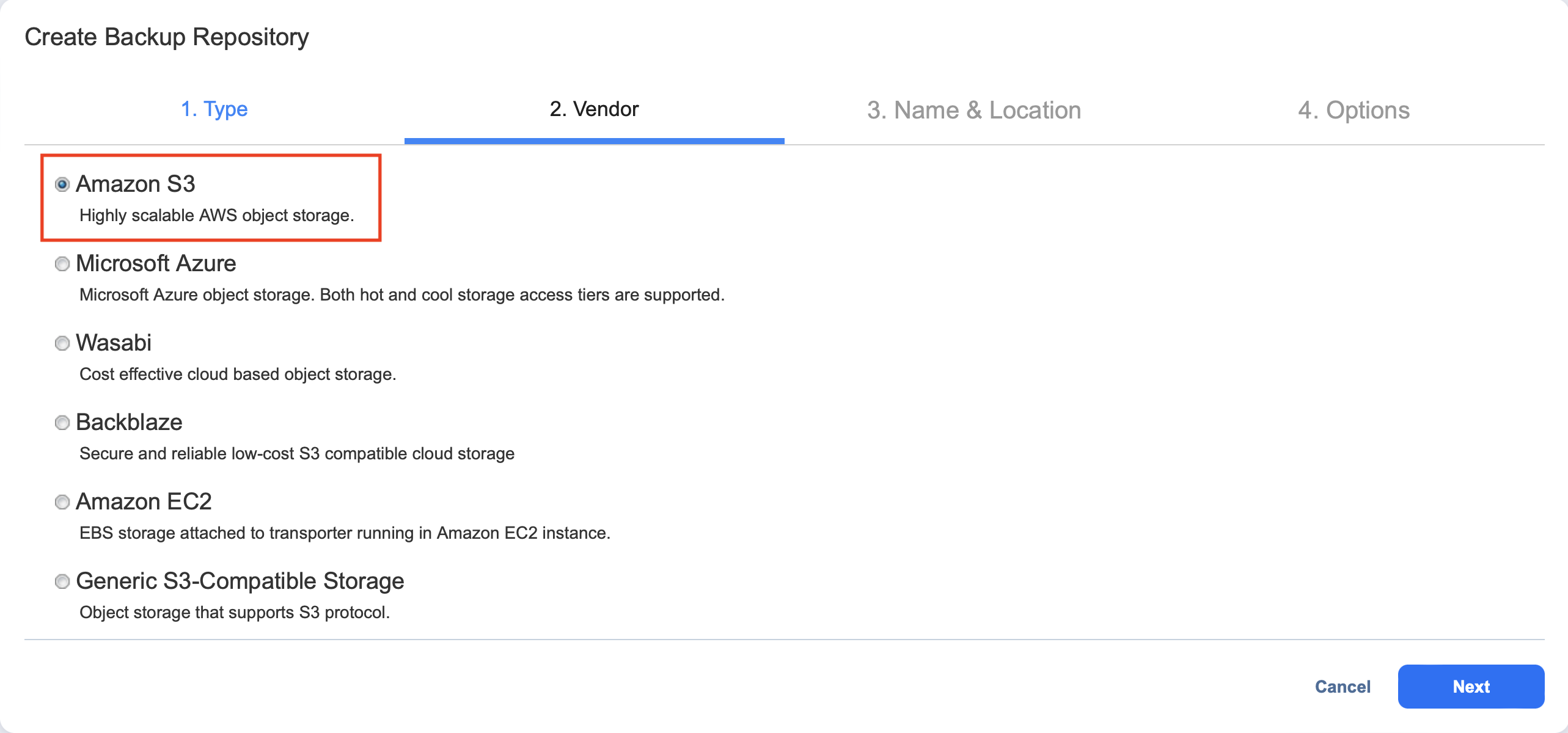The image size is (1568, 733).
Task: Click the Amazon EC2 label text
Action: 144,501
